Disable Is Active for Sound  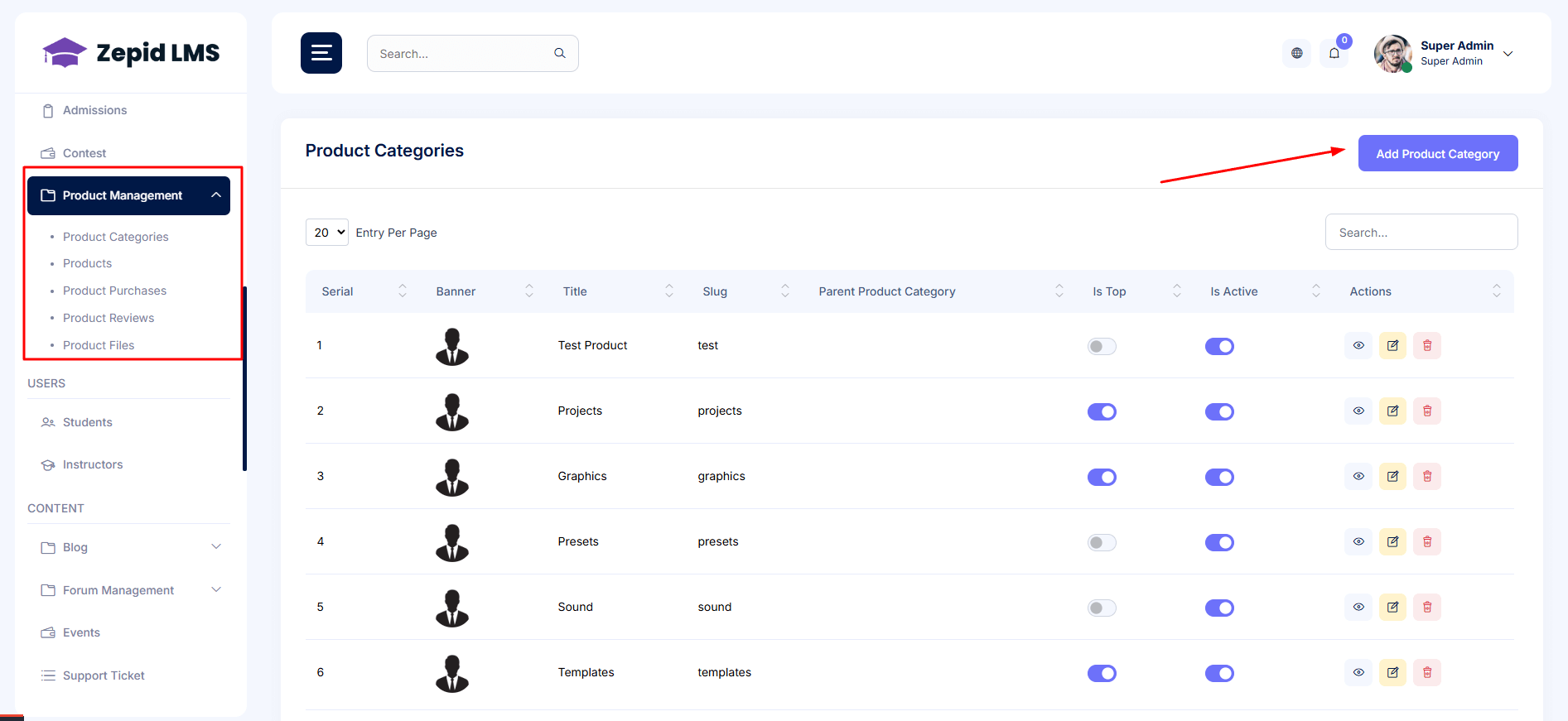coord(1219,608)
